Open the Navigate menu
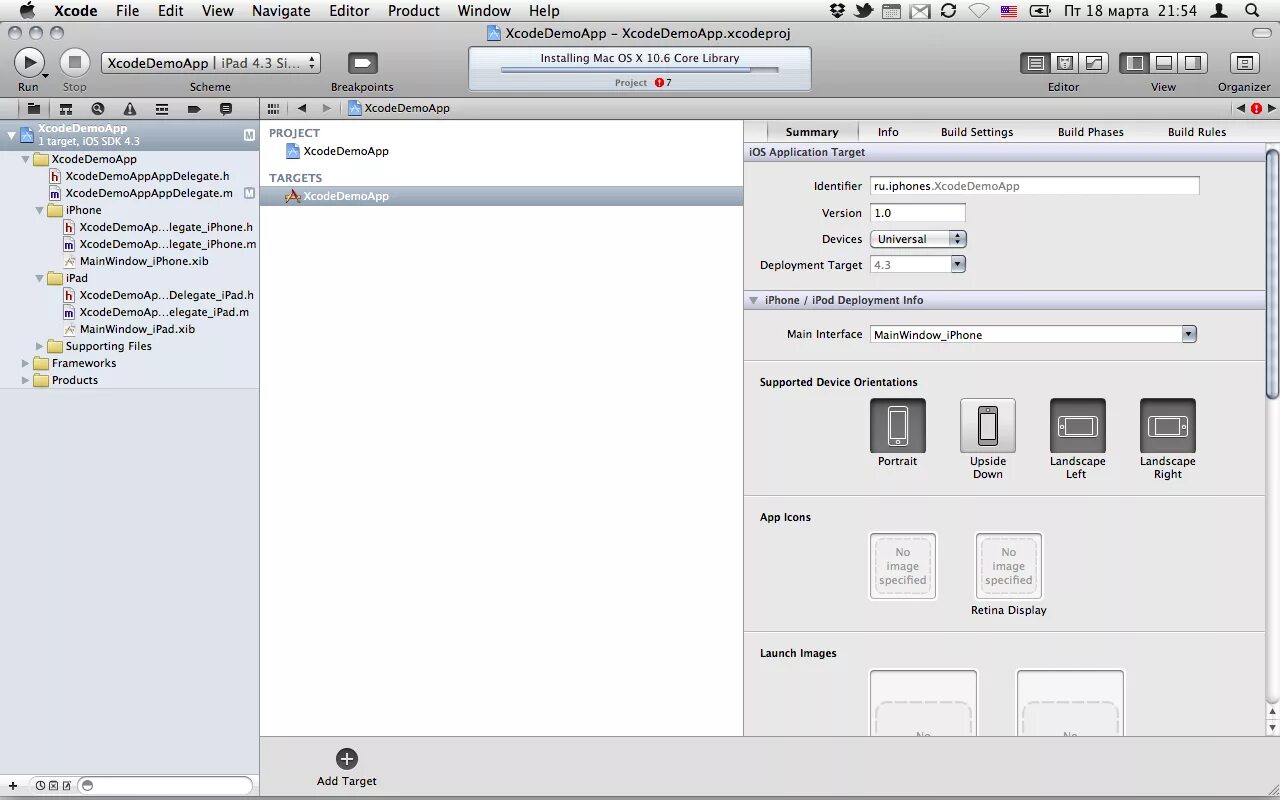The height and width of the screenshot is (800, 1280). pyautogui.click(x=281, y=11)
